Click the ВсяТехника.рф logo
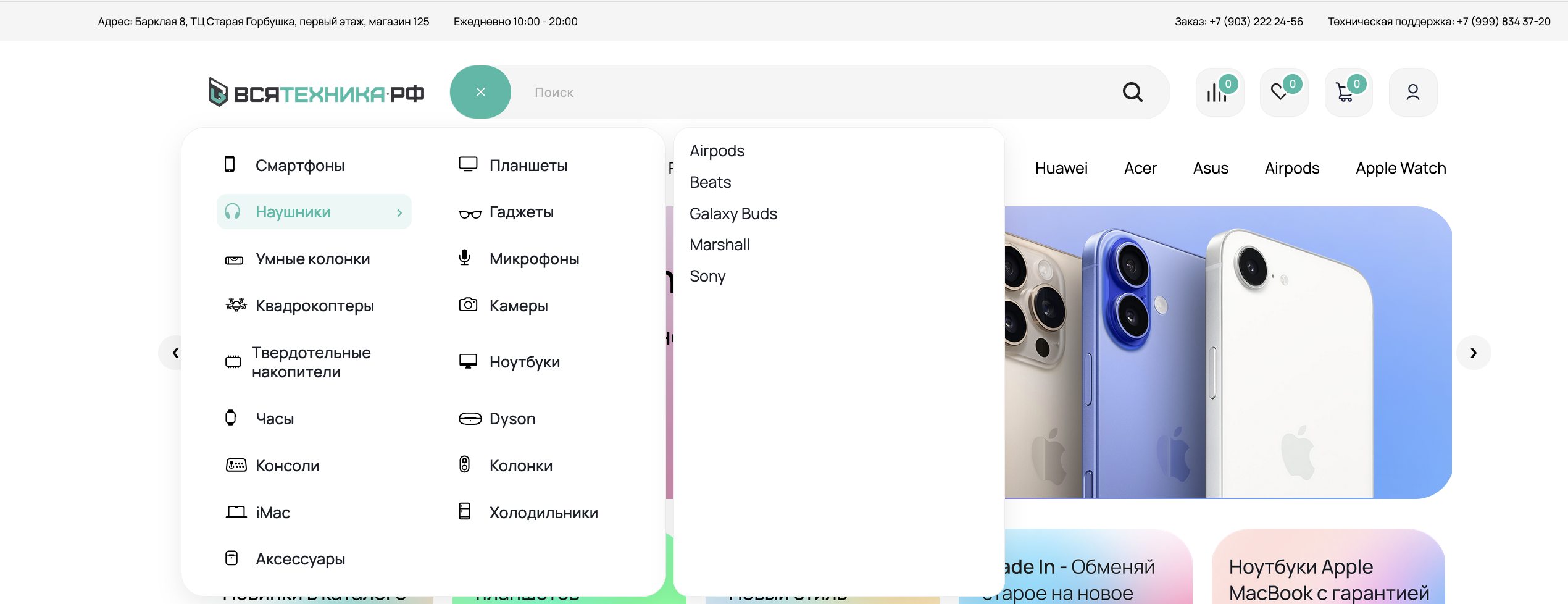 click(316, 93)
